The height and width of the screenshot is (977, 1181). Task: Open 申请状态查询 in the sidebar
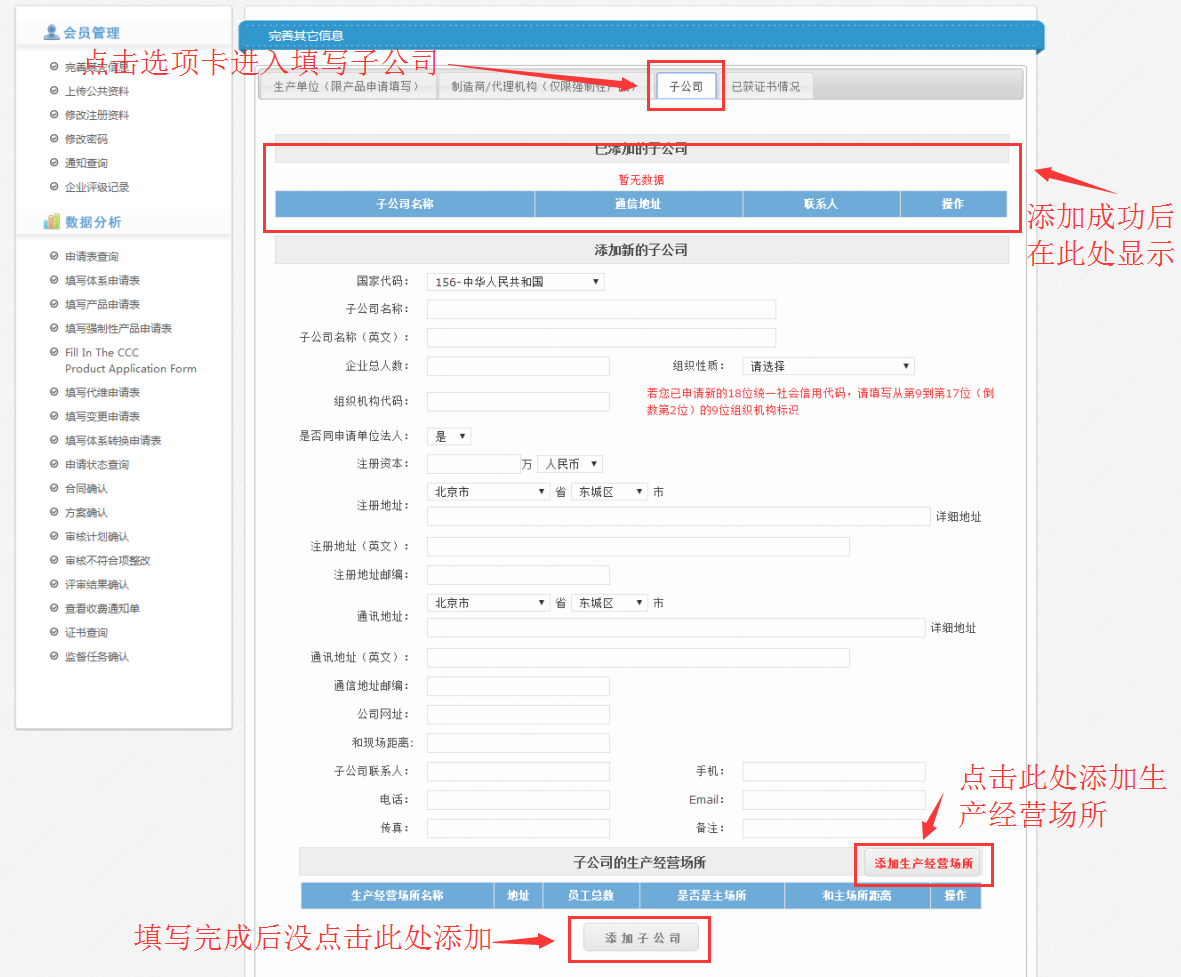(96, 465)
